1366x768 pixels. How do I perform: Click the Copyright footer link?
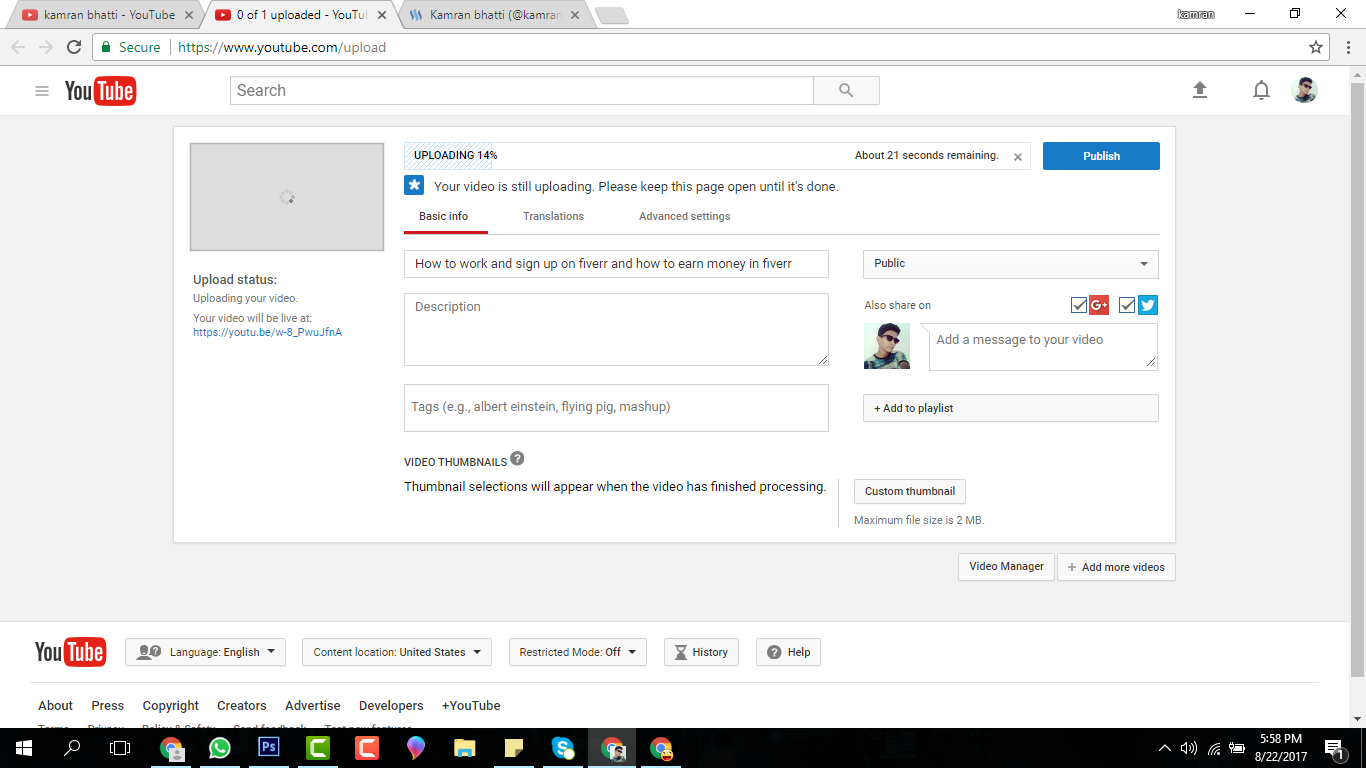(x=170, y=705)
